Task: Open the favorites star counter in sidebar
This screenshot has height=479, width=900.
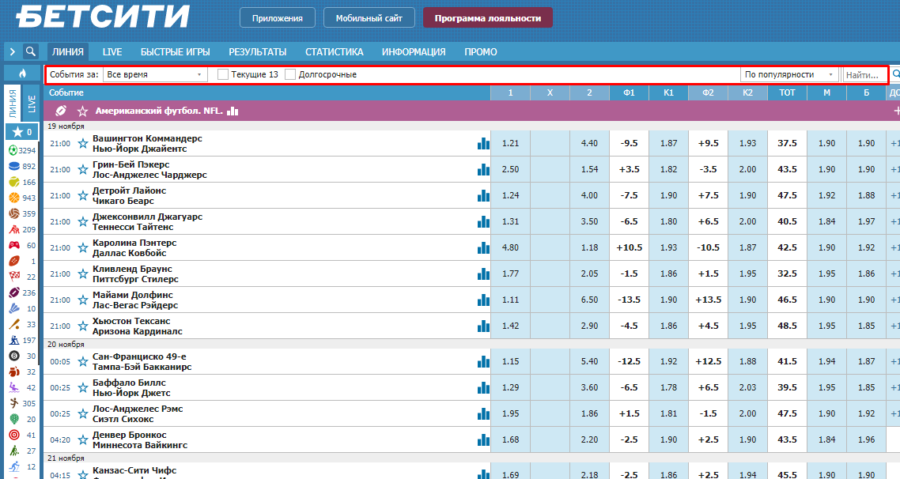Action: tap(21, 132)
